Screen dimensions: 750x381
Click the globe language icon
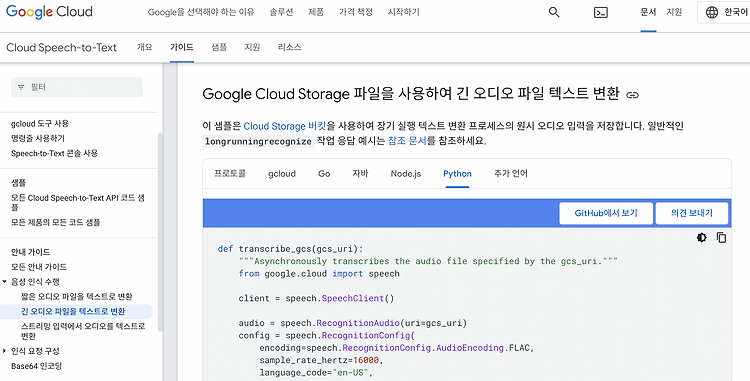712,12
